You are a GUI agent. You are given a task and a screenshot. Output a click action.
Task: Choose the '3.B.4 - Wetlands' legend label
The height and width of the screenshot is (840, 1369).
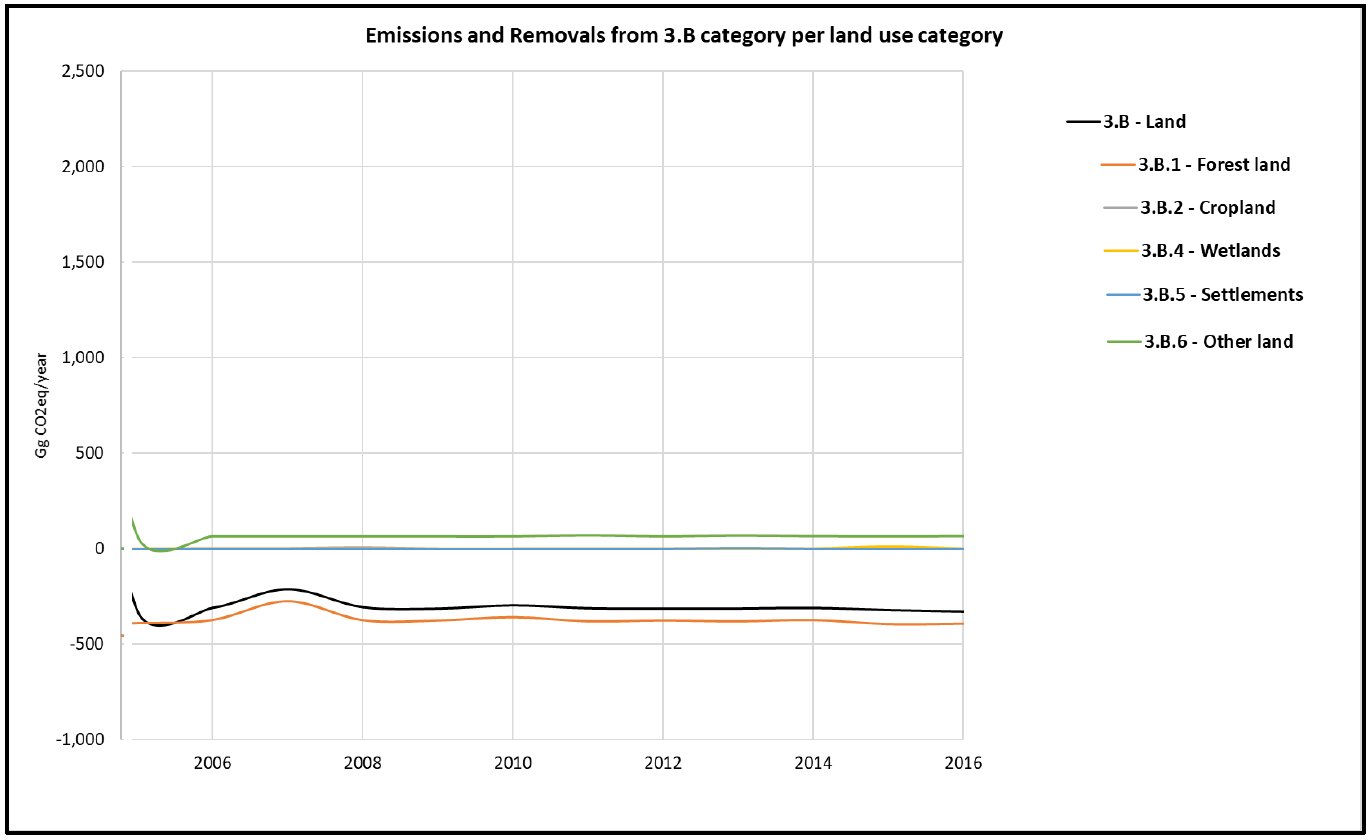1210,251
